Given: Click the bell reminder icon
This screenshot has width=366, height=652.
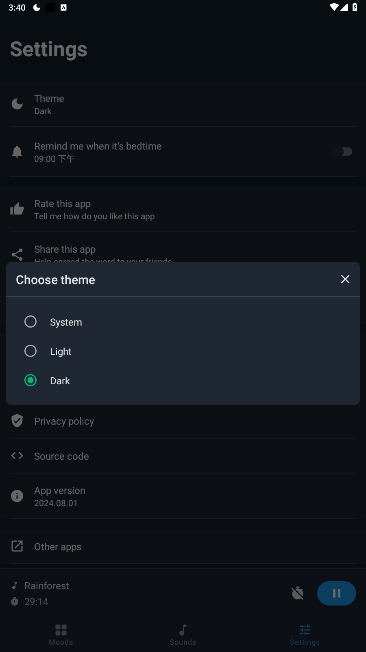Looking at the screenshot, I should (17, 152).
